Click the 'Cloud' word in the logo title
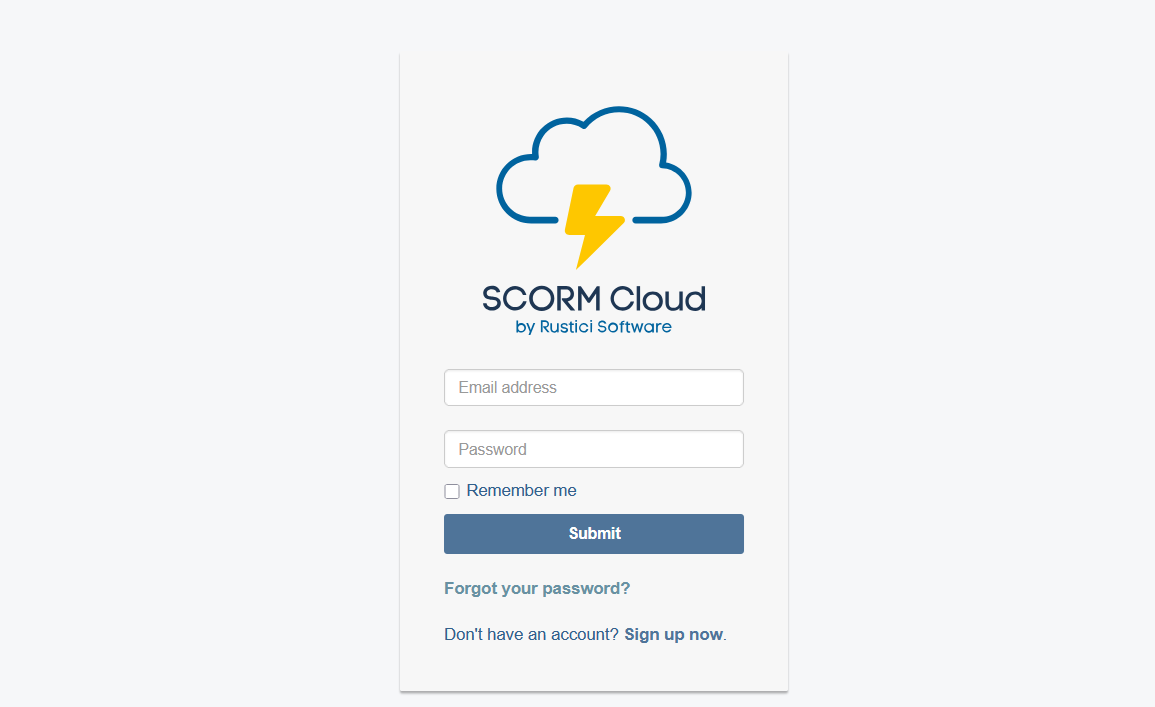 (658, 299)
